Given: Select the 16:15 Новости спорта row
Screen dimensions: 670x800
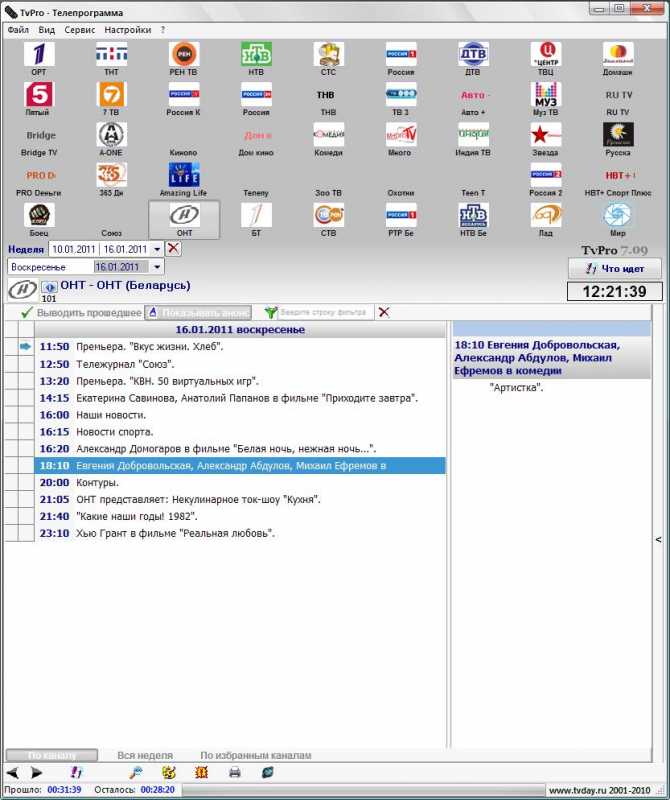Looking at the screenshot, I should 240,432.
